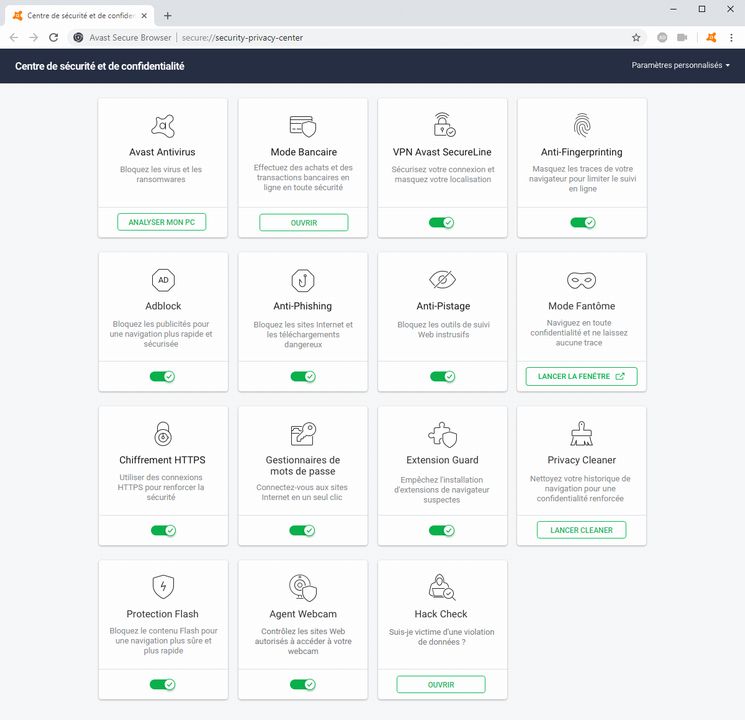The width and height of the screenshot is (745, 720).
Task: Click the Extension Guard title text
Action: coord(442,460)
